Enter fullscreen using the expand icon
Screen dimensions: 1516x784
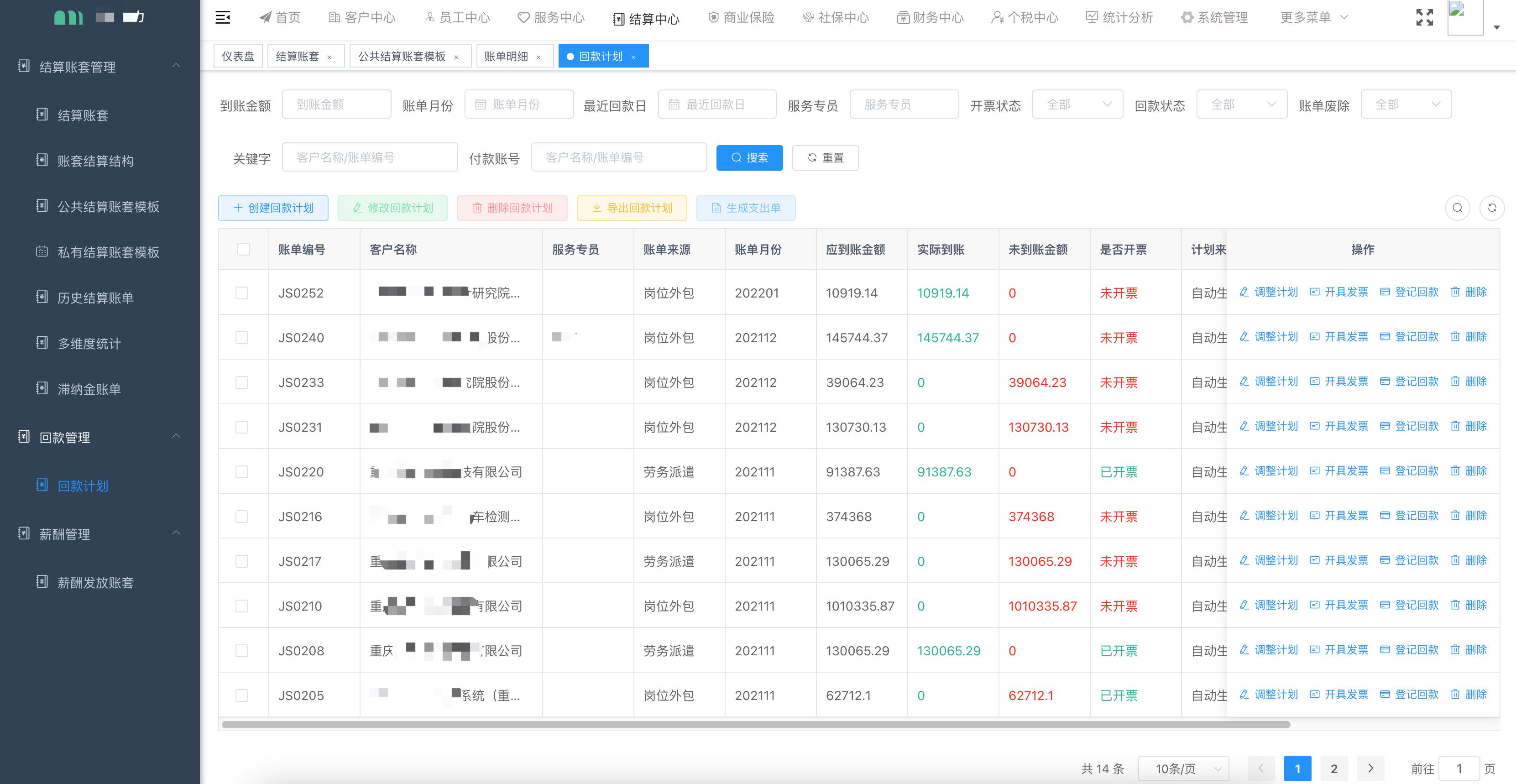tap(1425, 18)
